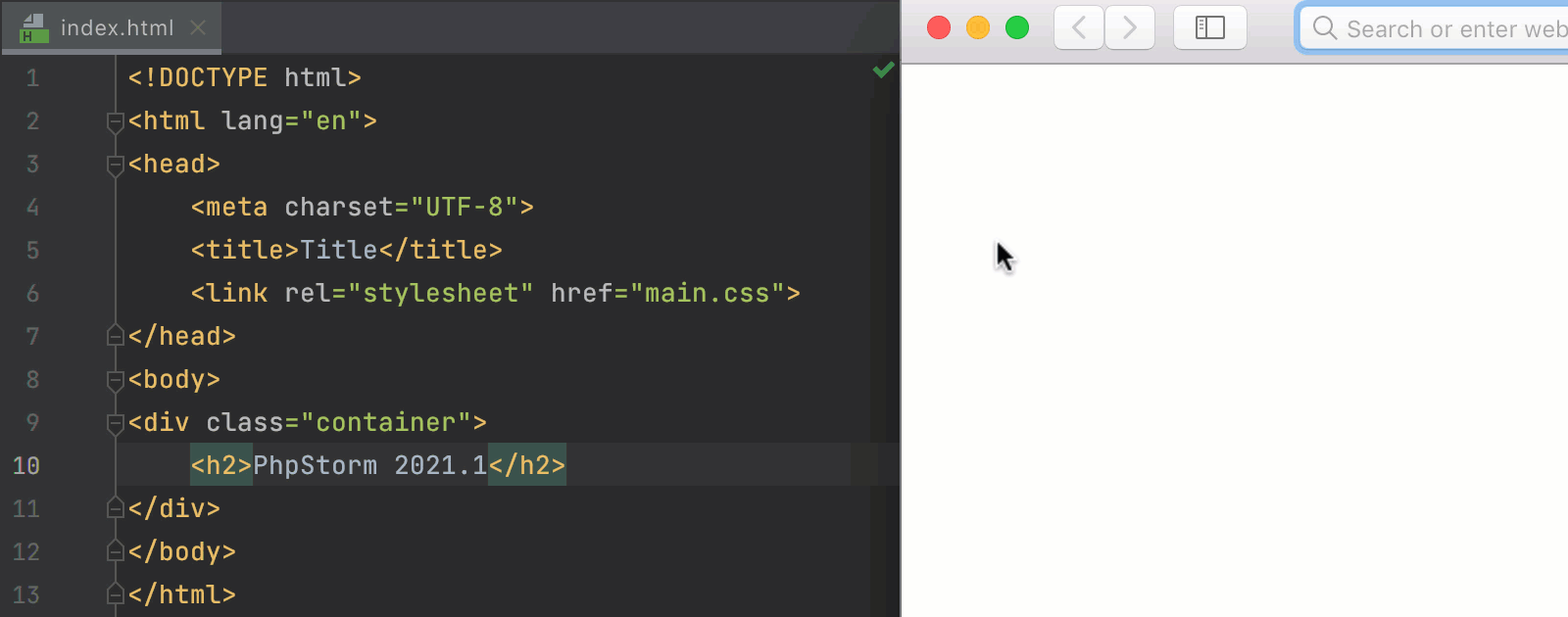Collapse fold marker at closing head tag
Screen dimensions: 1568x617
coord(116,336)
